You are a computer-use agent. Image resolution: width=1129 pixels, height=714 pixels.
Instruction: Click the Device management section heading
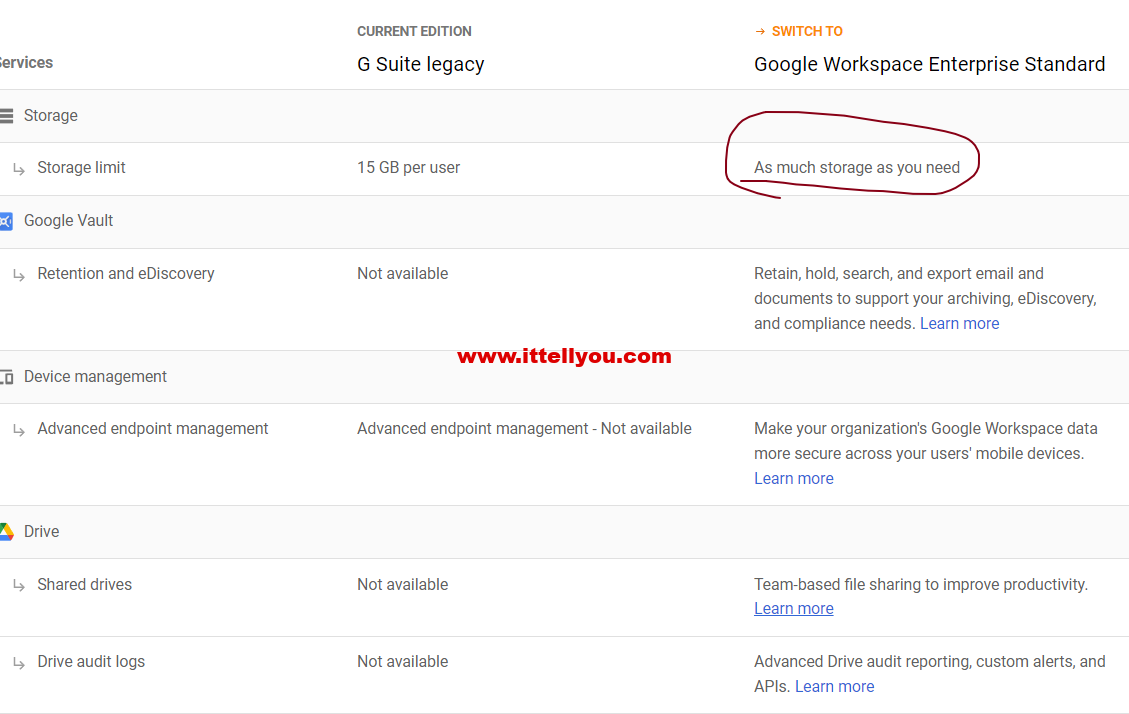click(x=95, y=376)
